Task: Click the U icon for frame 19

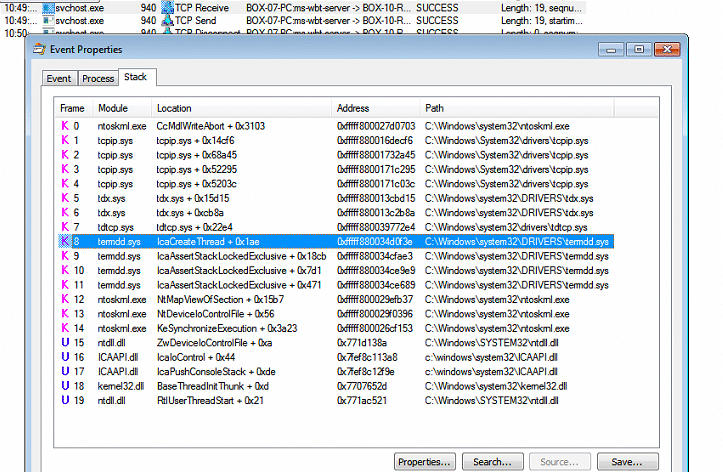Action: (64, 399)
